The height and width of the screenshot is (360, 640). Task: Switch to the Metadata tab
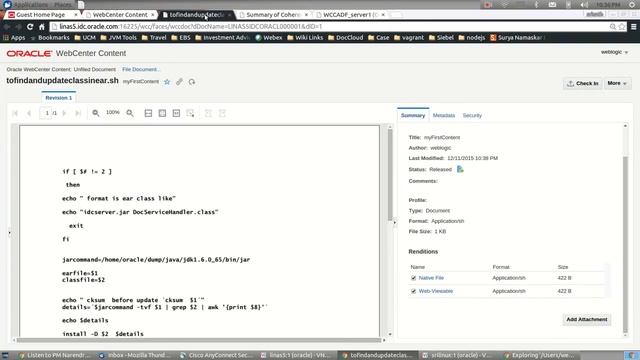tap(444, 116)
